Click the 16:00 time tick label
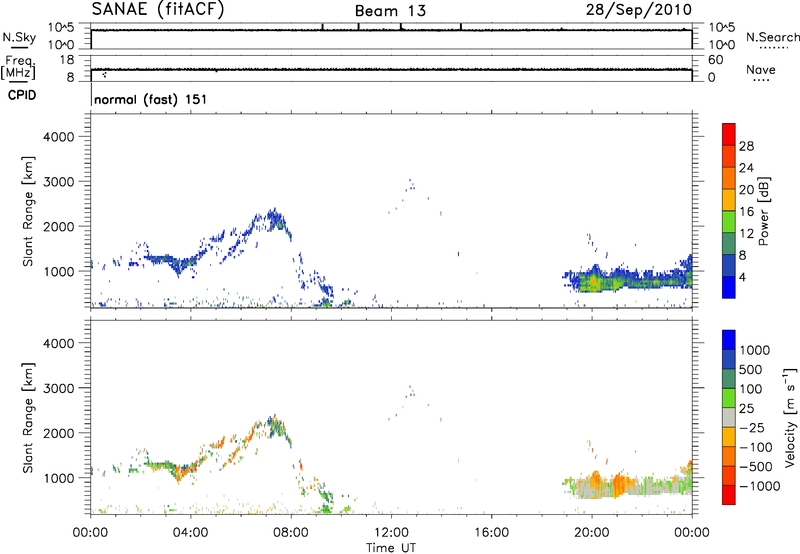 [491, 533]
